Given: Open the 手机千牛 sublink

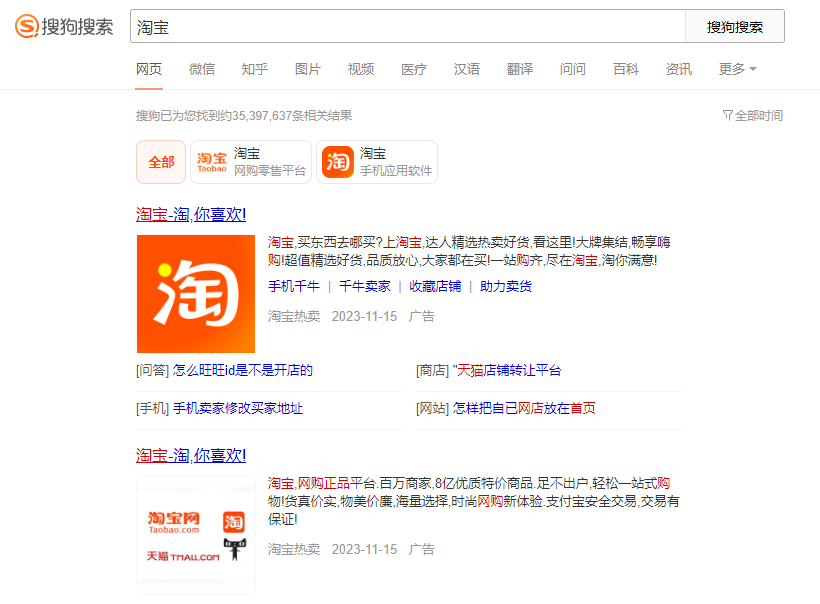Looking at the screenshot, I should (294, 287).
